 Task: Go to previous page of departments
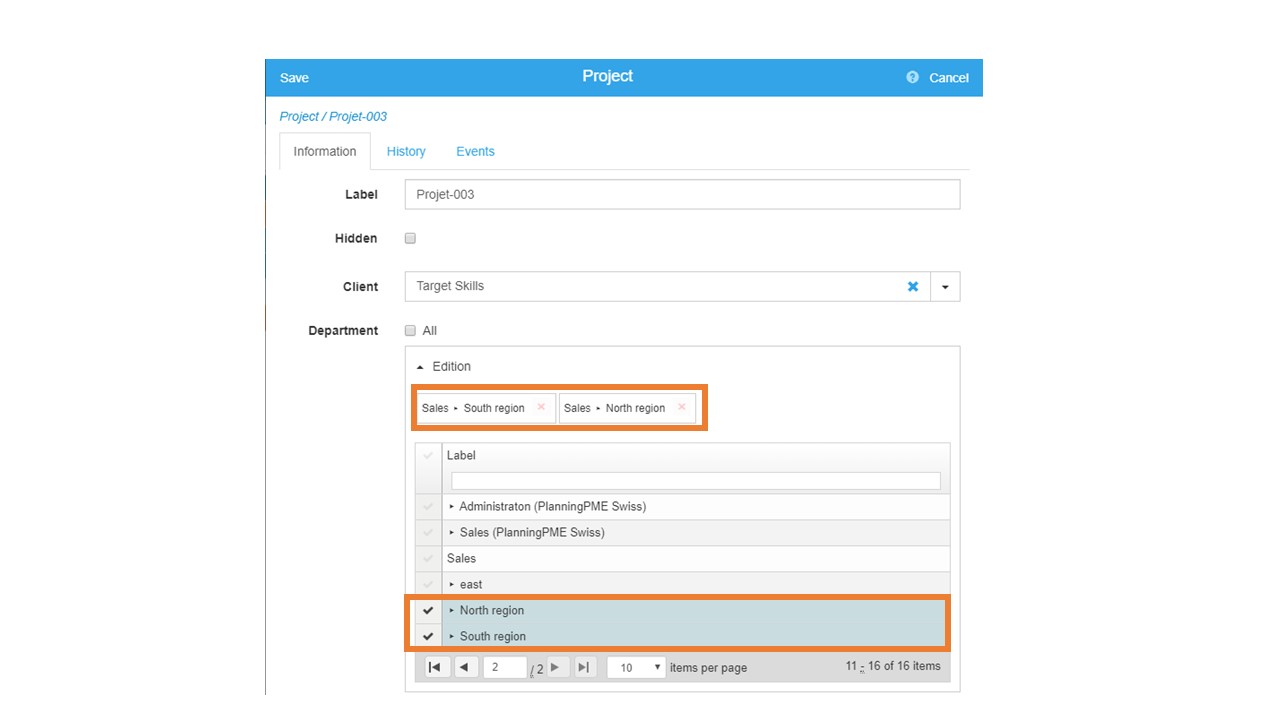click(x=466, y=667)
